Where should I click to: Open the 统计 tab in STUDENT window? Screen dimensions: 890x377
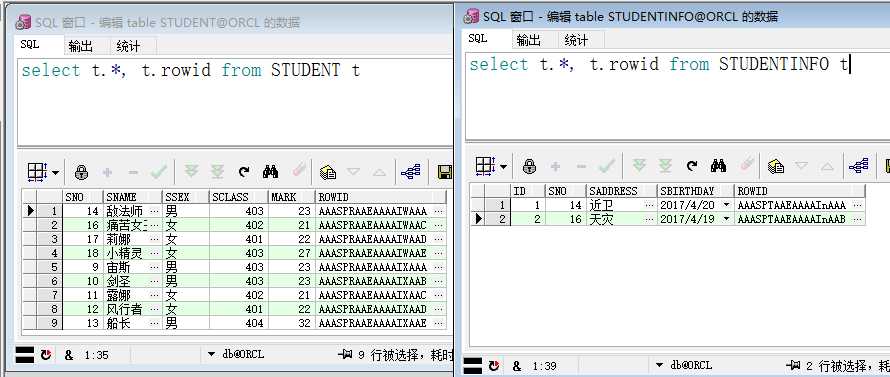128,46
